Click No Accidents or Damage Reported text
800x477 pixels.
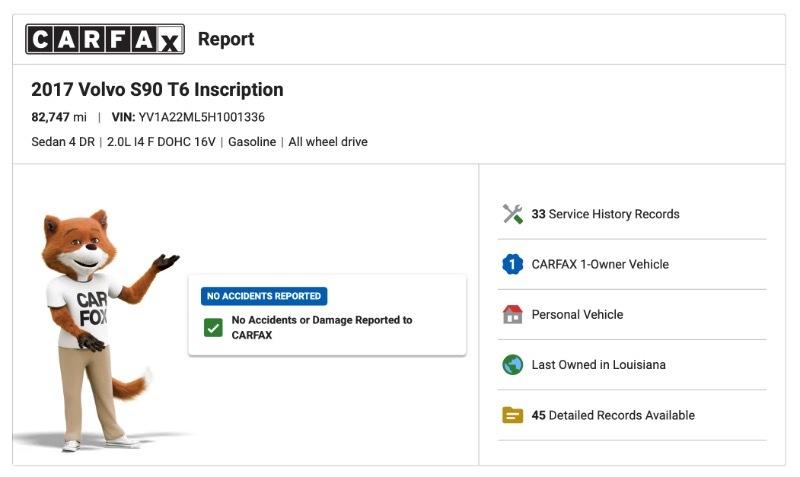point(322,328)
